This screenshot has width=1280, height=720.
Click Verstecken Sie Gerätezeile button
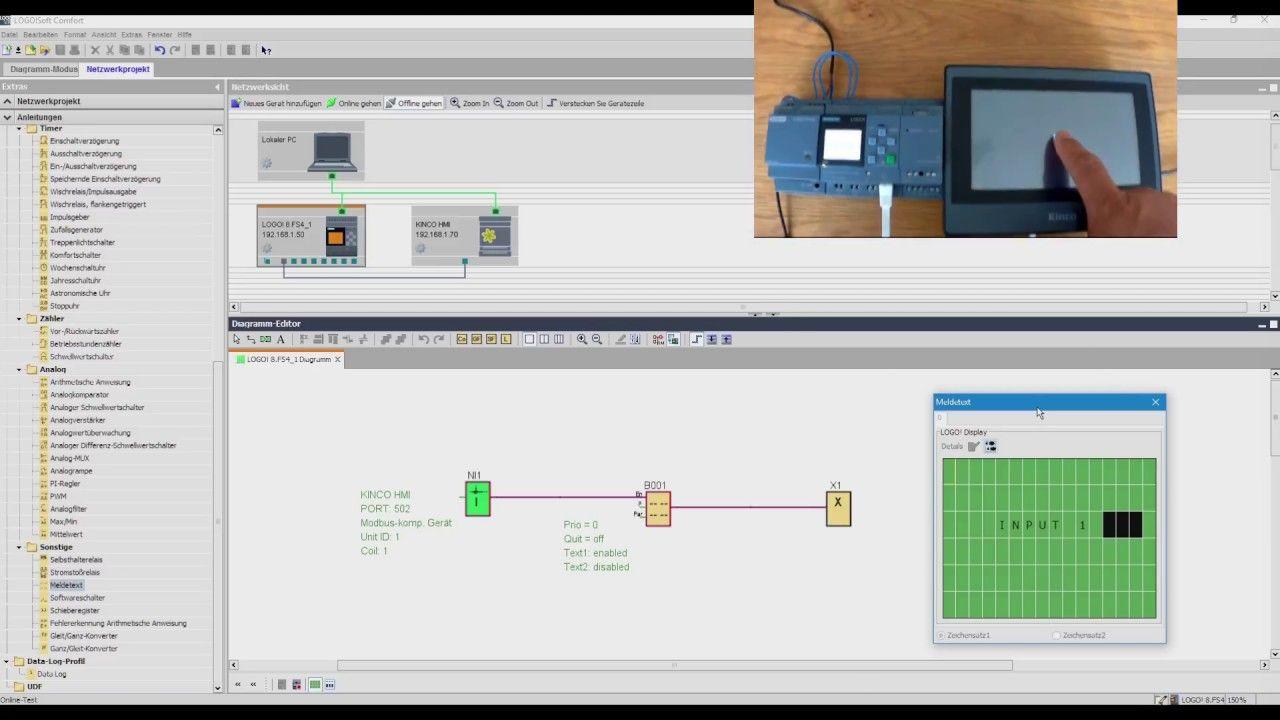[595, 103]
